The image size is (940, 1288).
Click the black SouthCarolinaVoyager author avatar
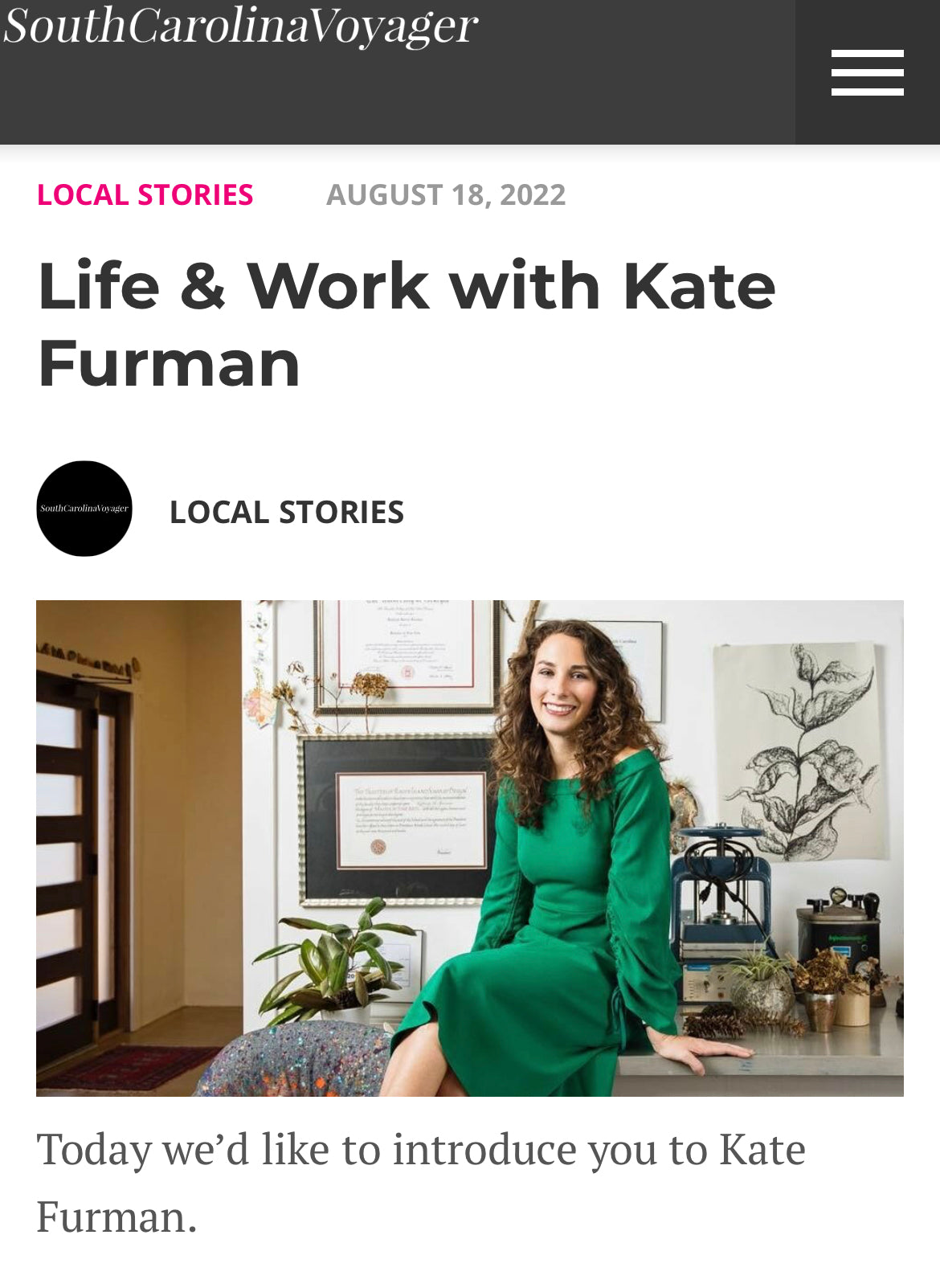click(x=84, y=509)
